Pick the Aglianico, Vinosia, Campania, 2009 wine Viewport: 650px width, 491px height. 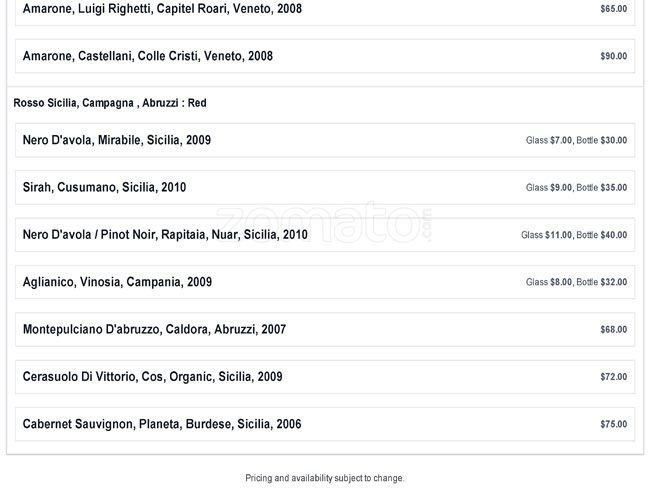pyautogui.click(x=117, y=282)
